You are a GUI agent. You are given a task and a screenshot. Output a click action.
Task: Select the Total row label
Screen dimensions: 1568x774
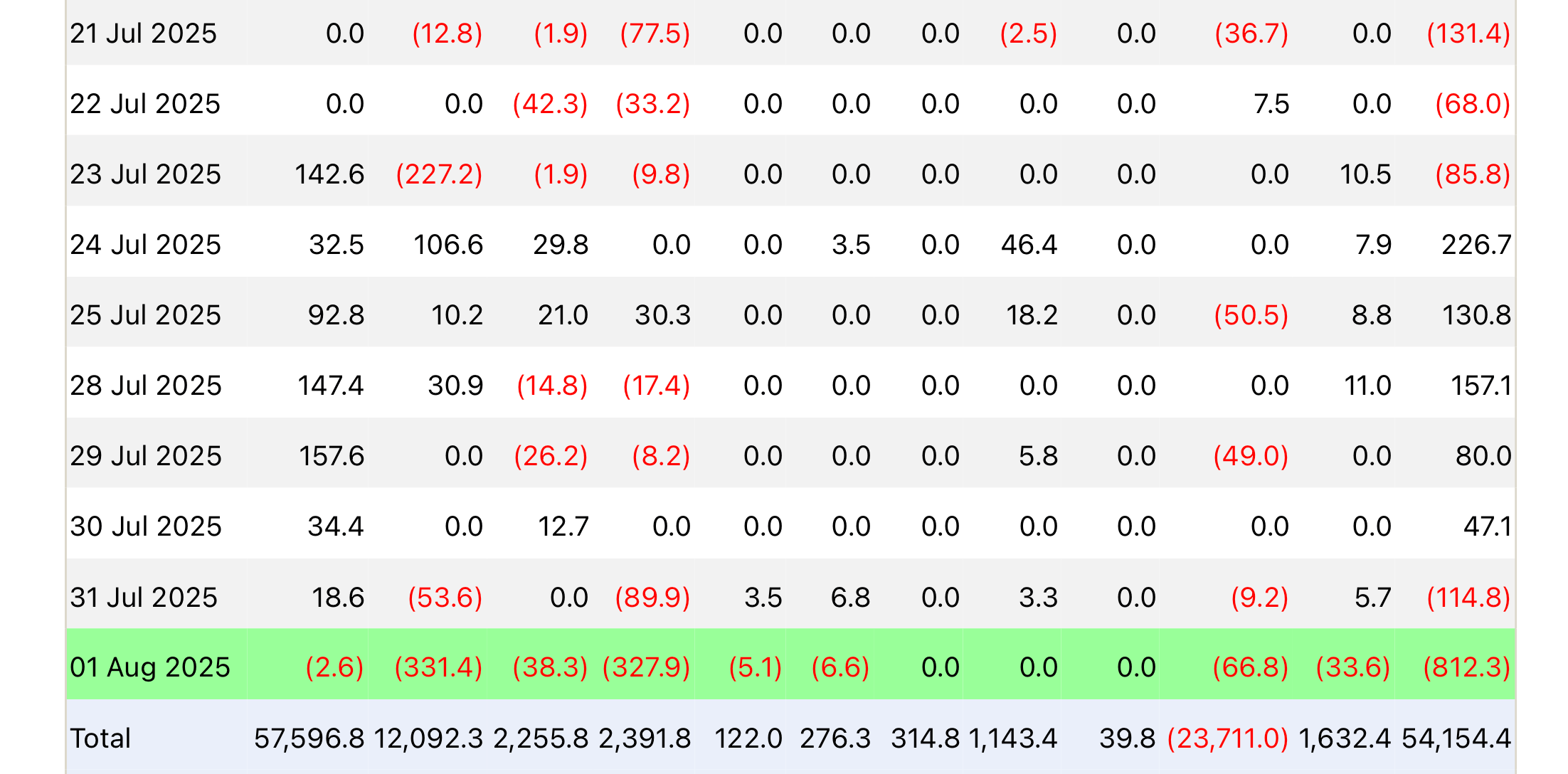coord(100,738)
